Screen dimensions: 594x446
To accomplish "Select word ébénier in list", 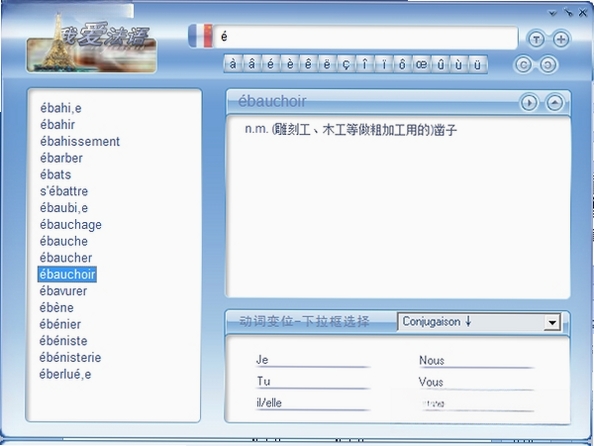I will pos(60,324).
